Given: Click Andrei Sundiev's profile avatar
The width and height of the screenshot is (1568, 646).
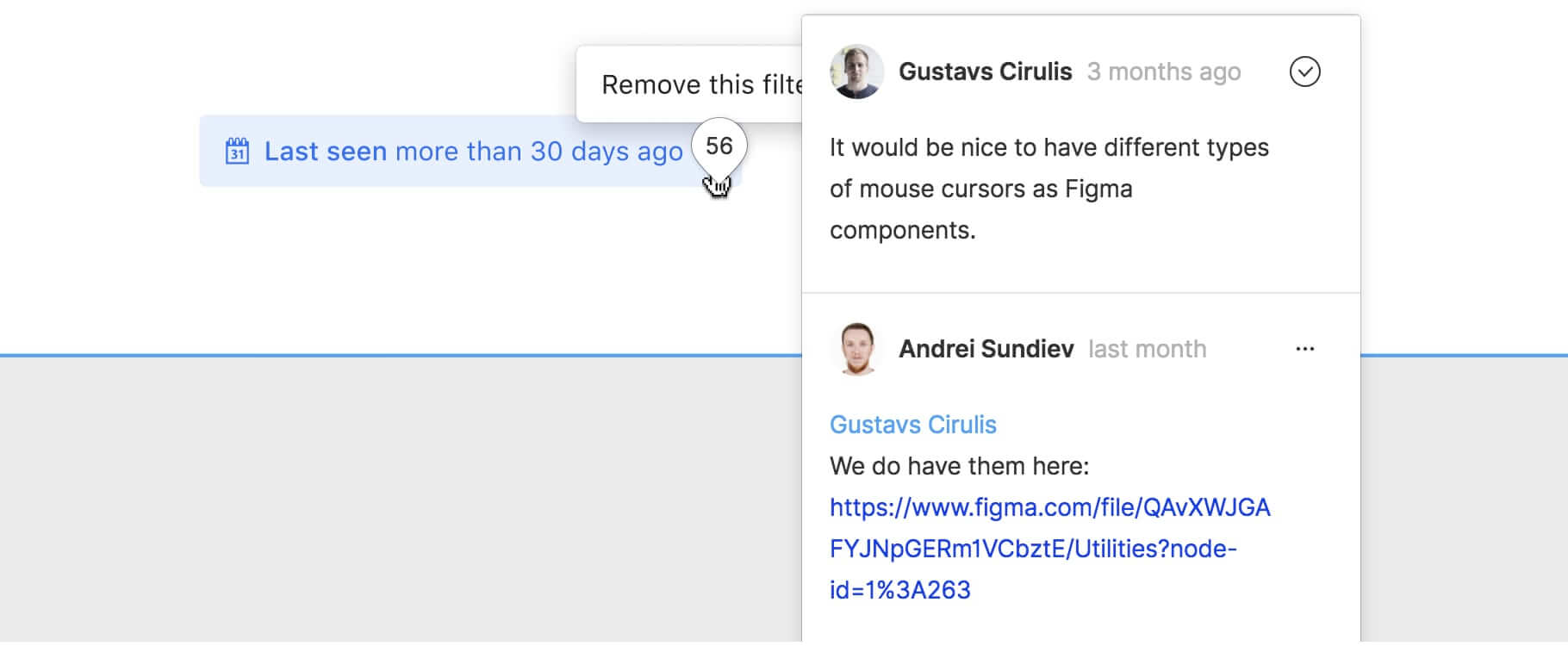Looking at the screenshot, I should point(856,349).
